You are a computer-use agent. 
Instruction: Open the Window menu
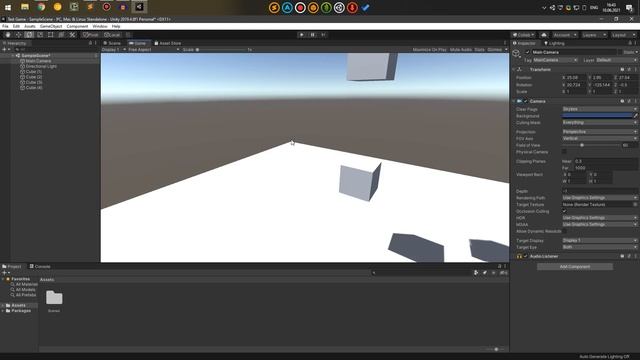(x=100, y=26)
